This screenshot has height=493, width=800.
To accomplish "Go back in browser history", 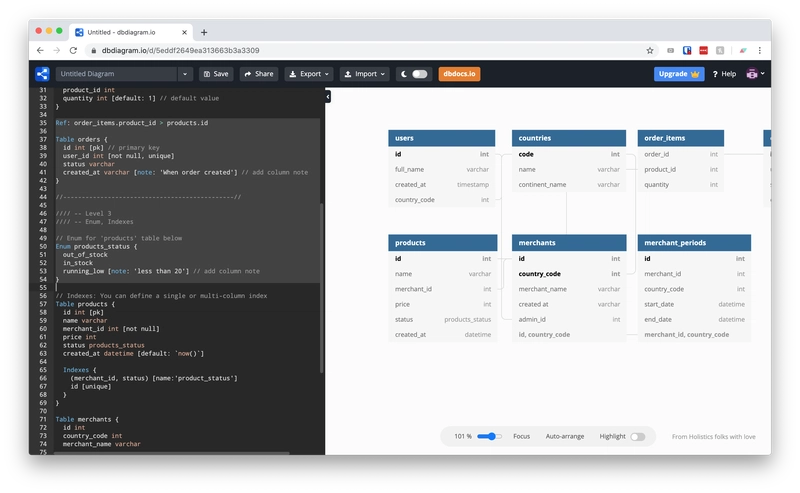I will tap(40, 51).
